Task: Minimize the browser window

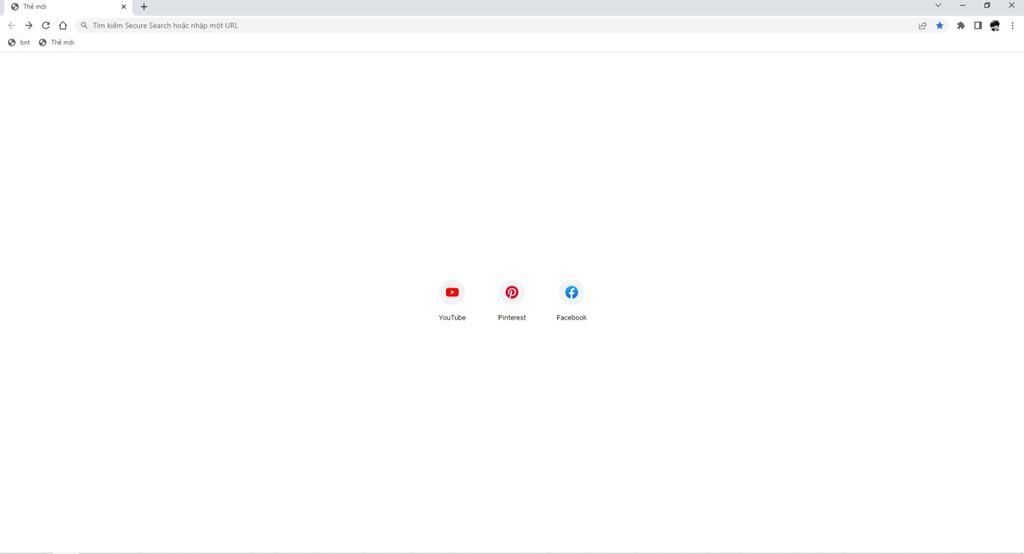Action: click(x=963, y=5)
